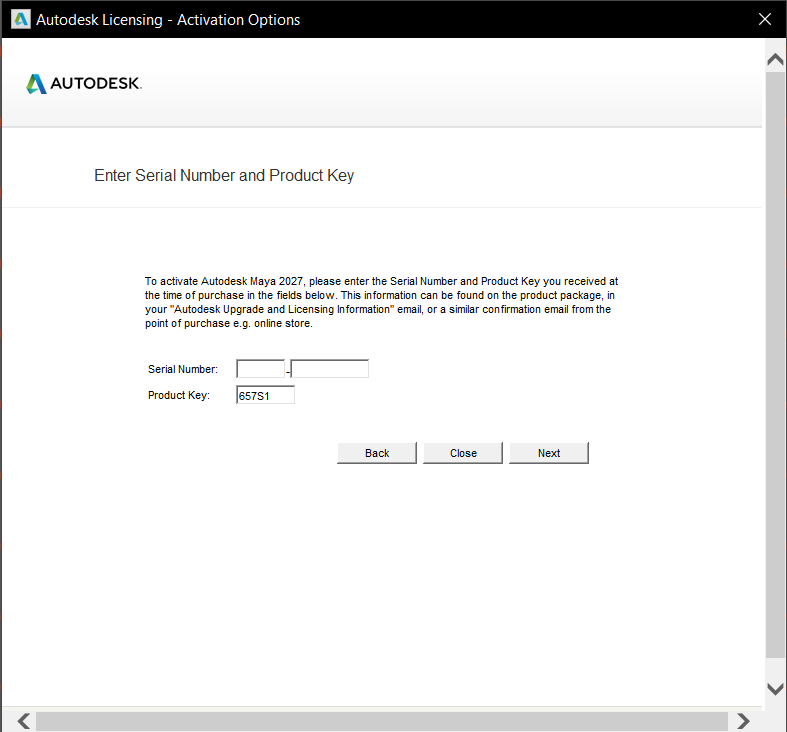Click the window title 'Autodesk Licensing - Activation Options'
Viewport: 787px width, 732px height.
[168, 20]
